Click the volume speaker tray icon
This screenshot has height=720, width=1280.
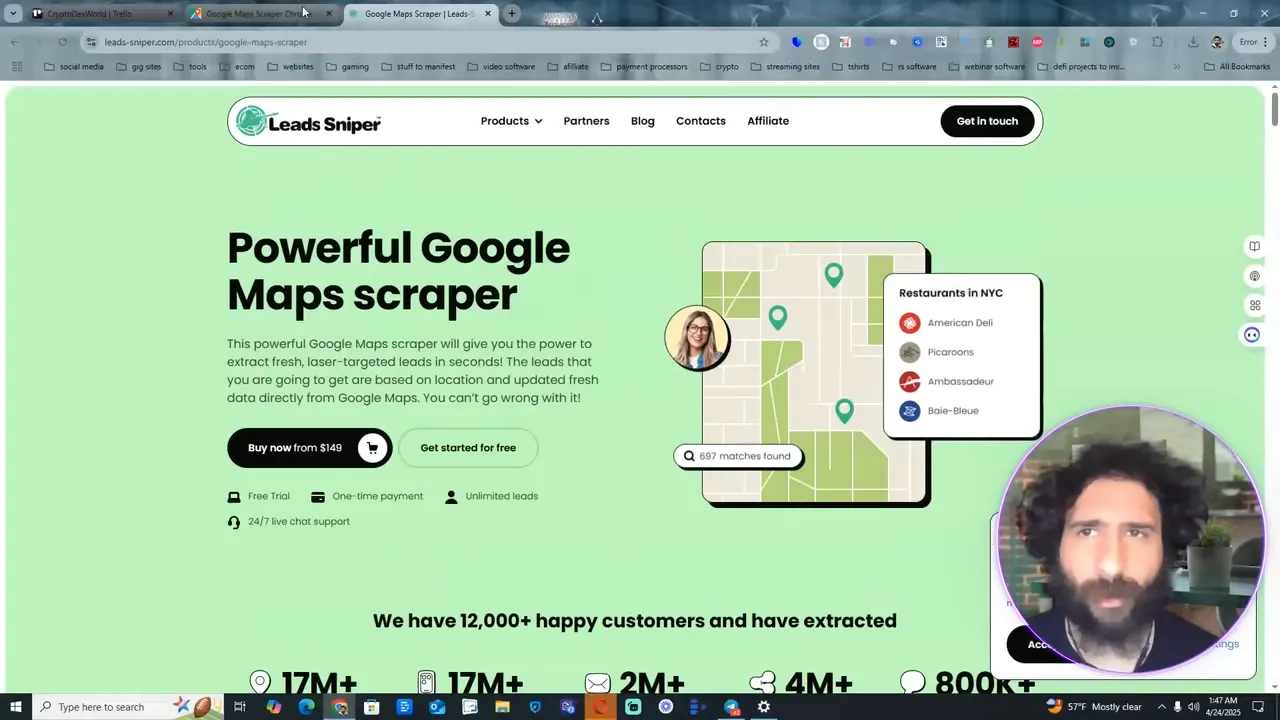(1193, 707)
